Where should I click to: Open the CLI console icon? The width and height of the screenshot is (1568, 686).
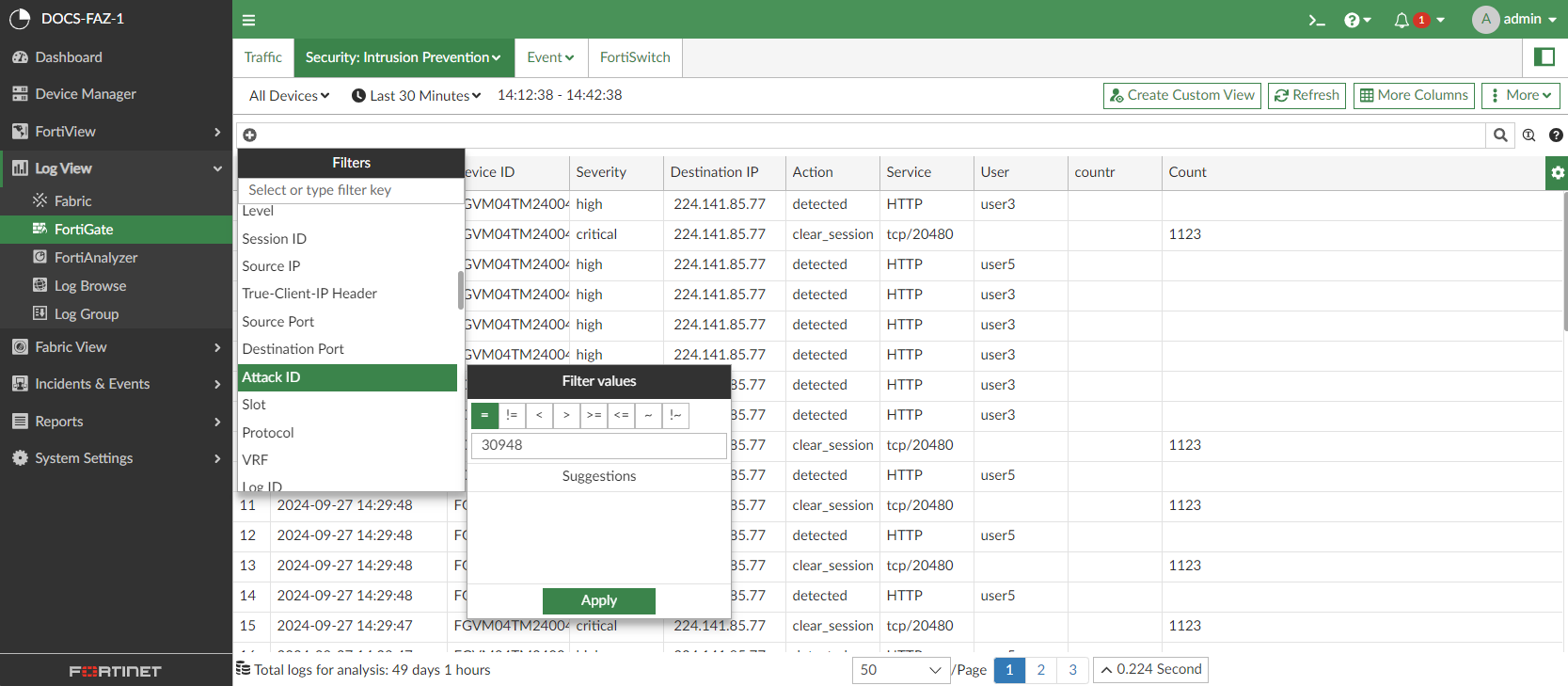(x=1316, y=20)
